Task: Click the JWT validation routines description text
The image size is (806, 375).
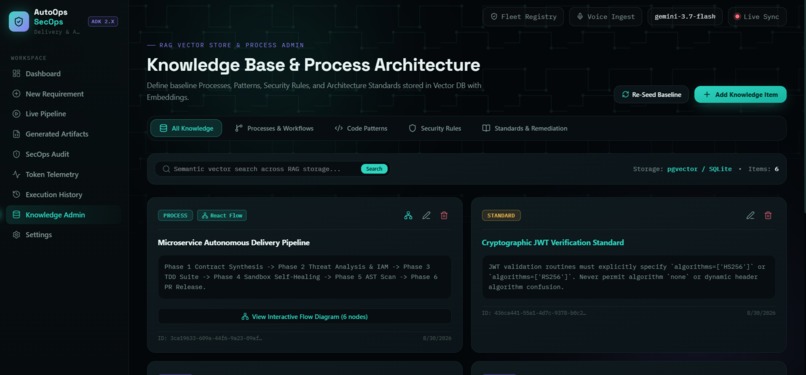Action: [628, 277]
